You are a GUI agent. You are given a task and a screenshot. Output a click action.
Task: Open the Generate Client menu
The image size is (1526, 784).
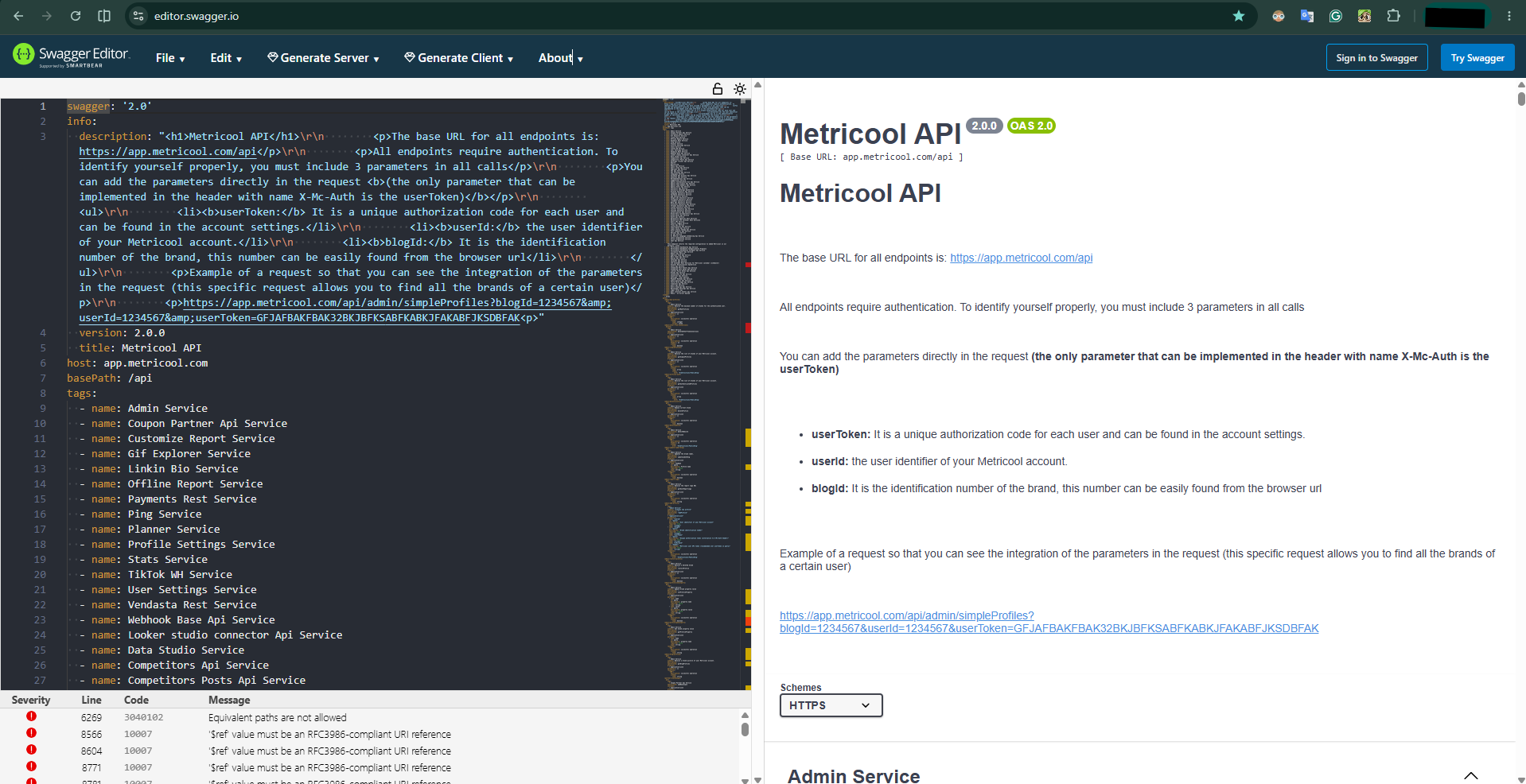[x=458, y=58]
